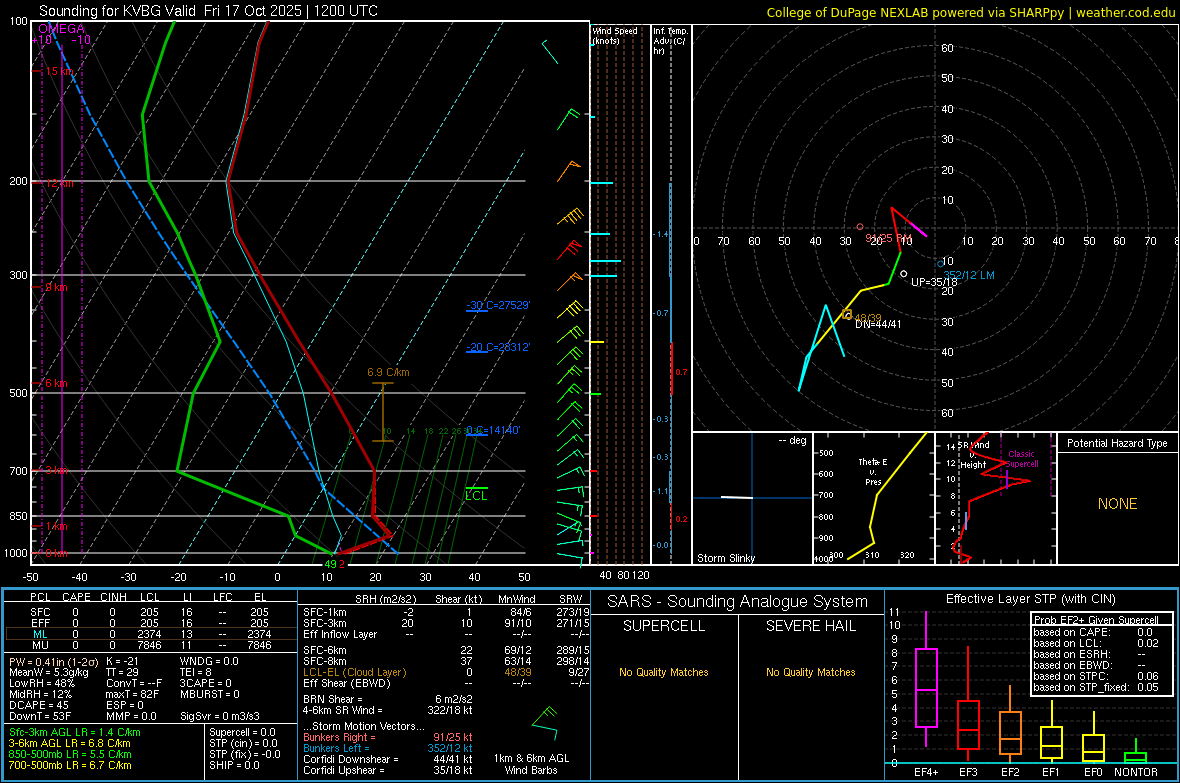Click the green 'LCL' marker on skew-T
Image resolution: width=1180 pixels, height=783 pixels.
pyautogui.click(x=476, y=495)
